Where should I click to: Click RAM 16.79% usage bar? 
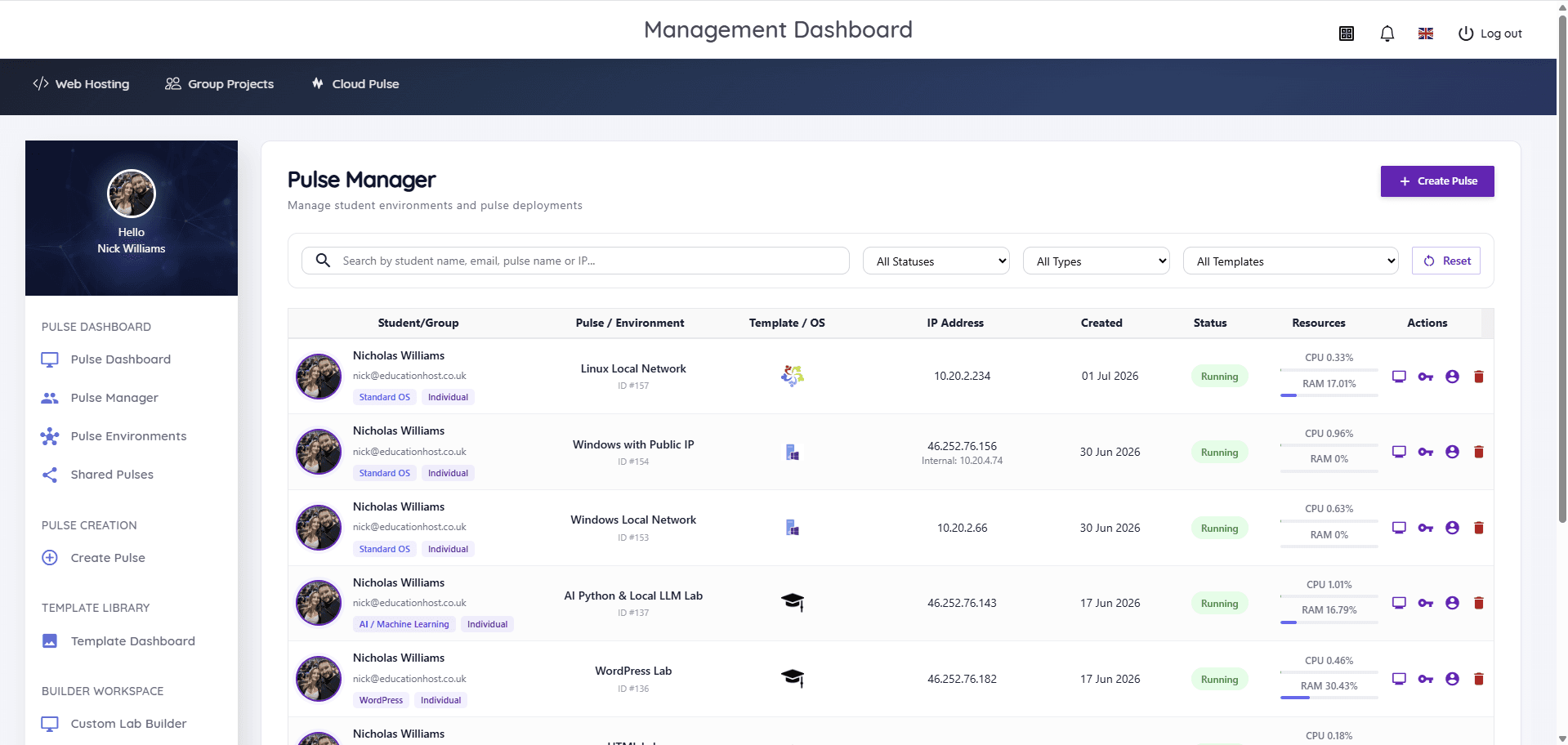pos(1329,622)
